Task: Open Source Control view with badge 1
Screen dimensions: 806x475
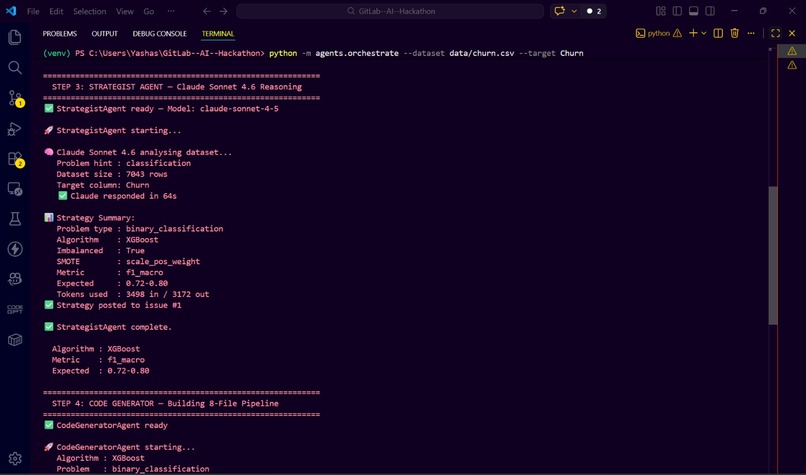Action: (x=15, y=98)
